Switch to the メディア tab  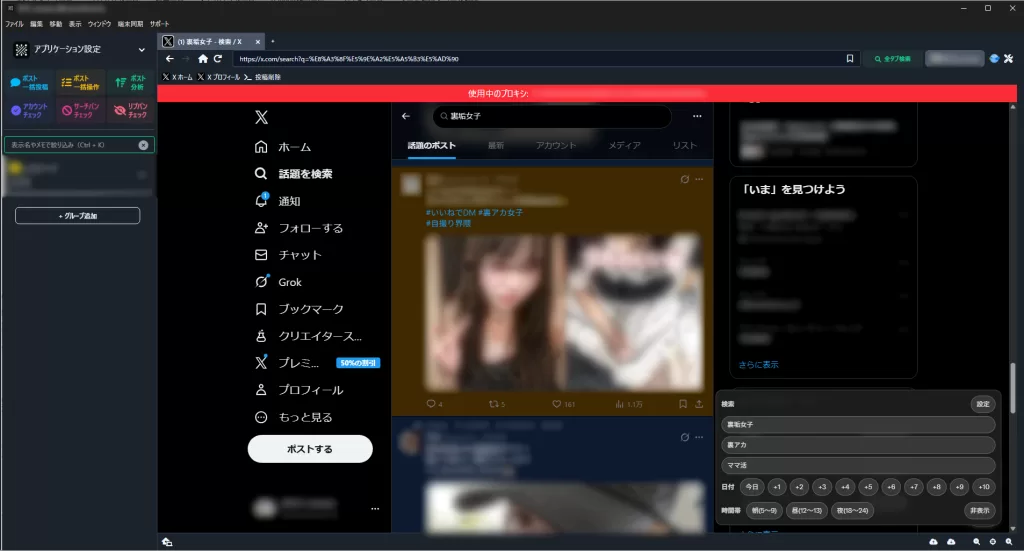point(624,146)
